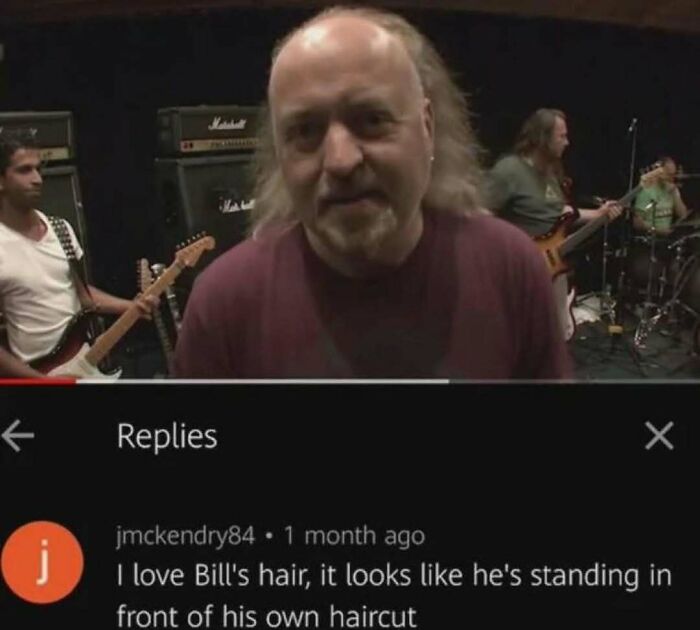The image size is (700, 630).
Task: Select the "Replies" heading
Action: click(x=167, y=437)
